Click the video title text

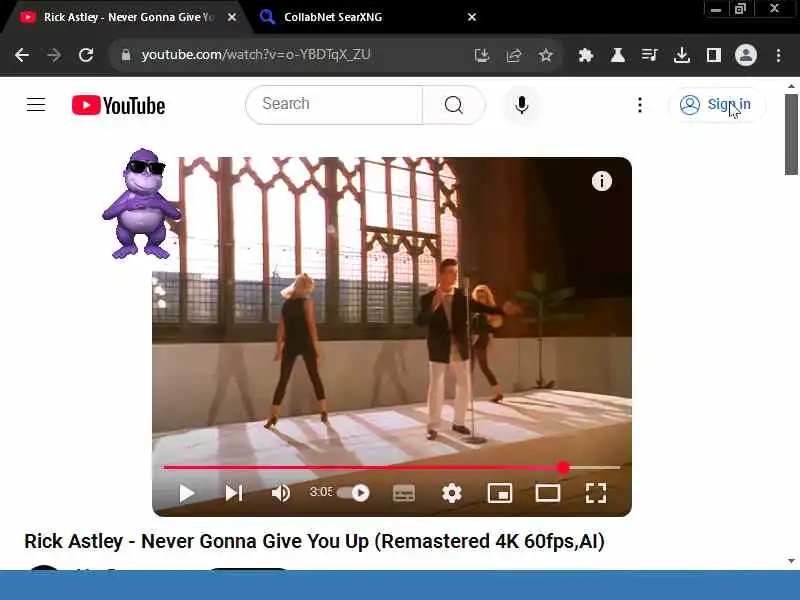314,541
